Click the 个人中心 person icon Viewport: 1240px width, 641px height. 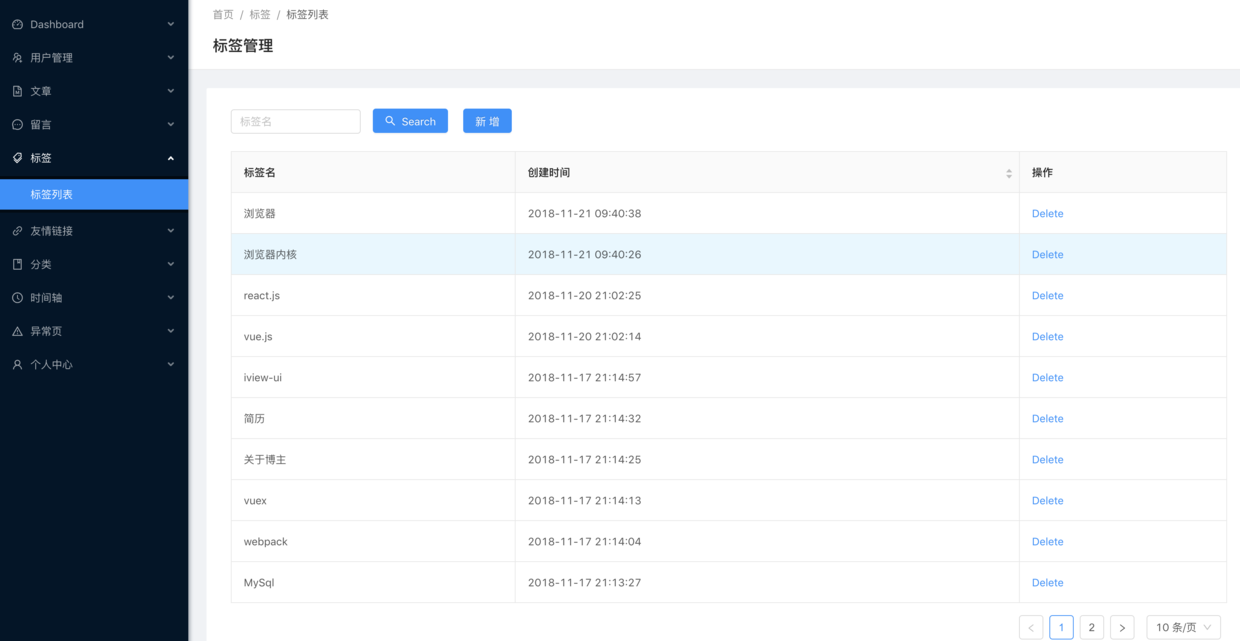tap(17, 365)
